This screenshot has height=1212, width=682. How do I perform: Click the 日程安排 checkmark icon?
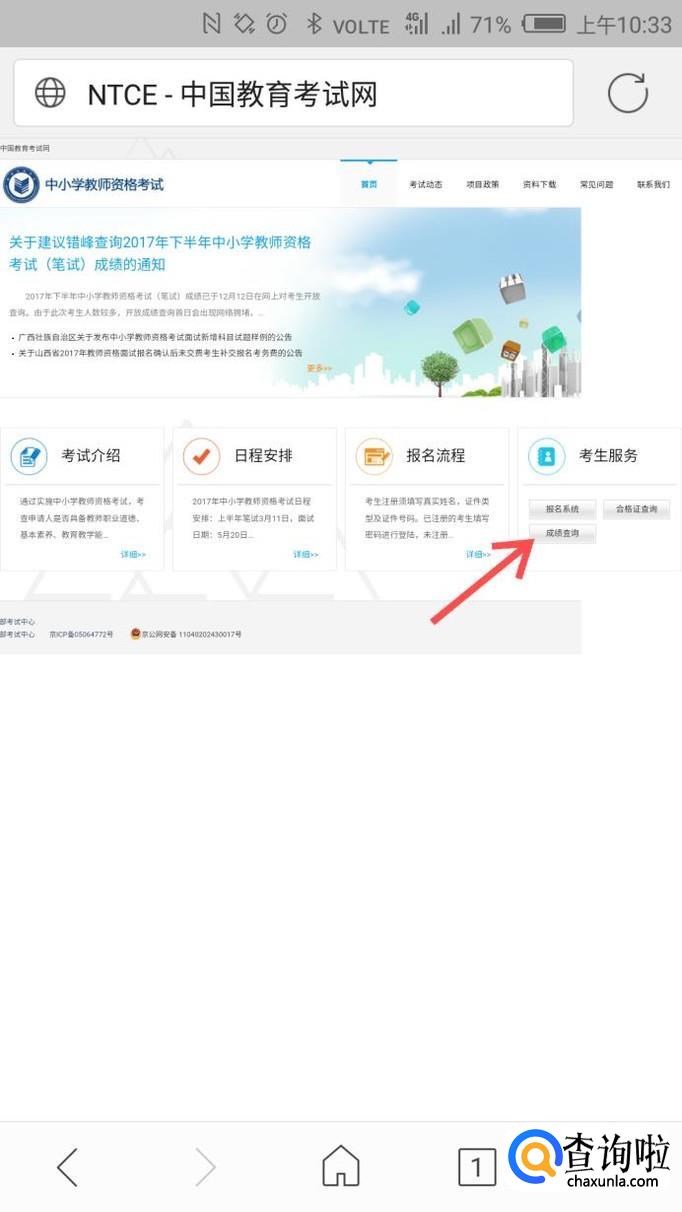(201, 456)
